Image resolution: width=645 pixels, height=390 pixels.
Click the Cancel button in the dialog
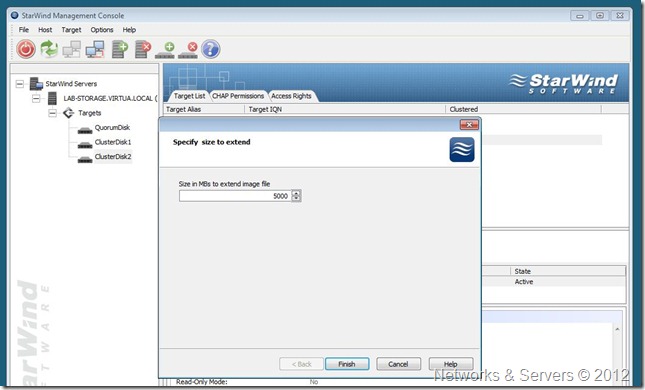(398, 364)
